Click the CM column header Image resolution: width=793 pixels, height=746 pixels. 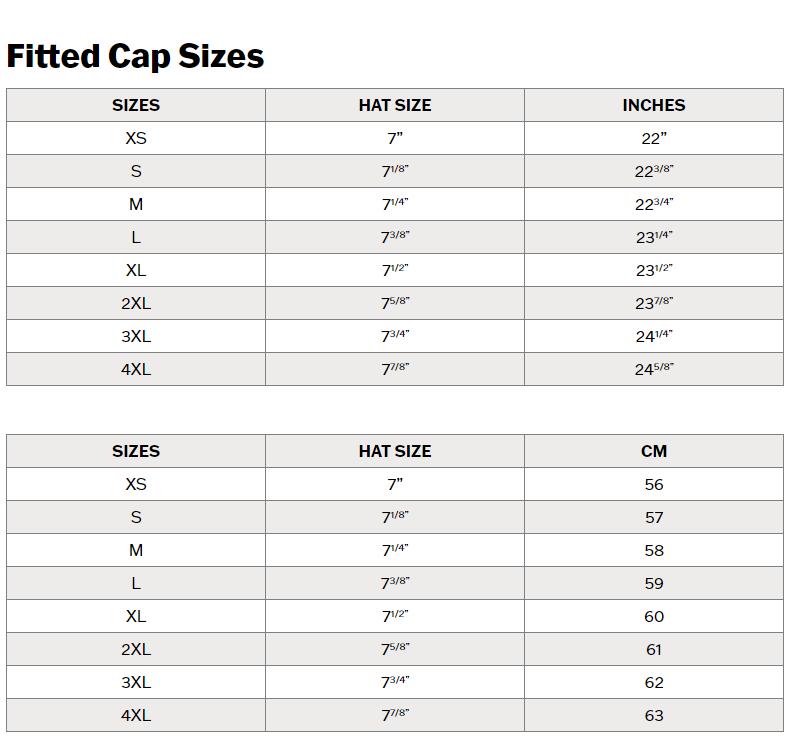tap(654, 451)
